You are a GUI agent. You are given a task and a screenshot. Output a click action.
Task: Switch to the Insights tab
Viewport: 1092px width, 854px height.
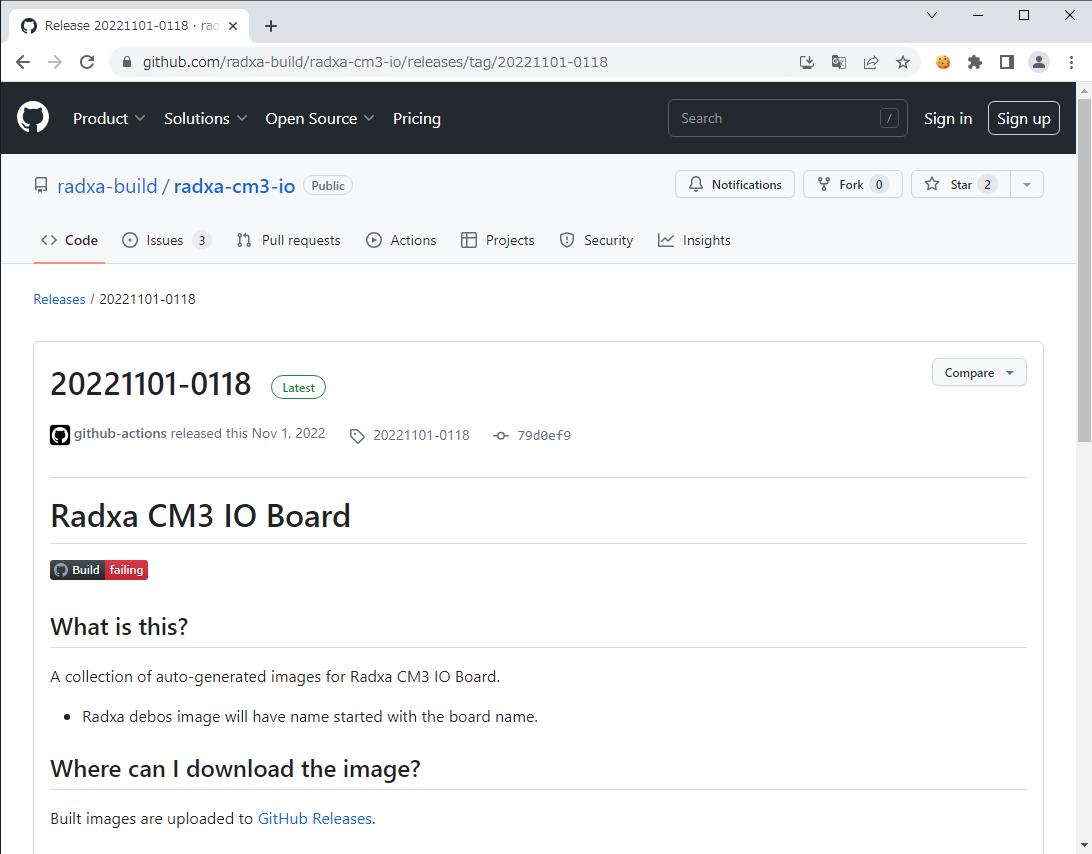694,240
